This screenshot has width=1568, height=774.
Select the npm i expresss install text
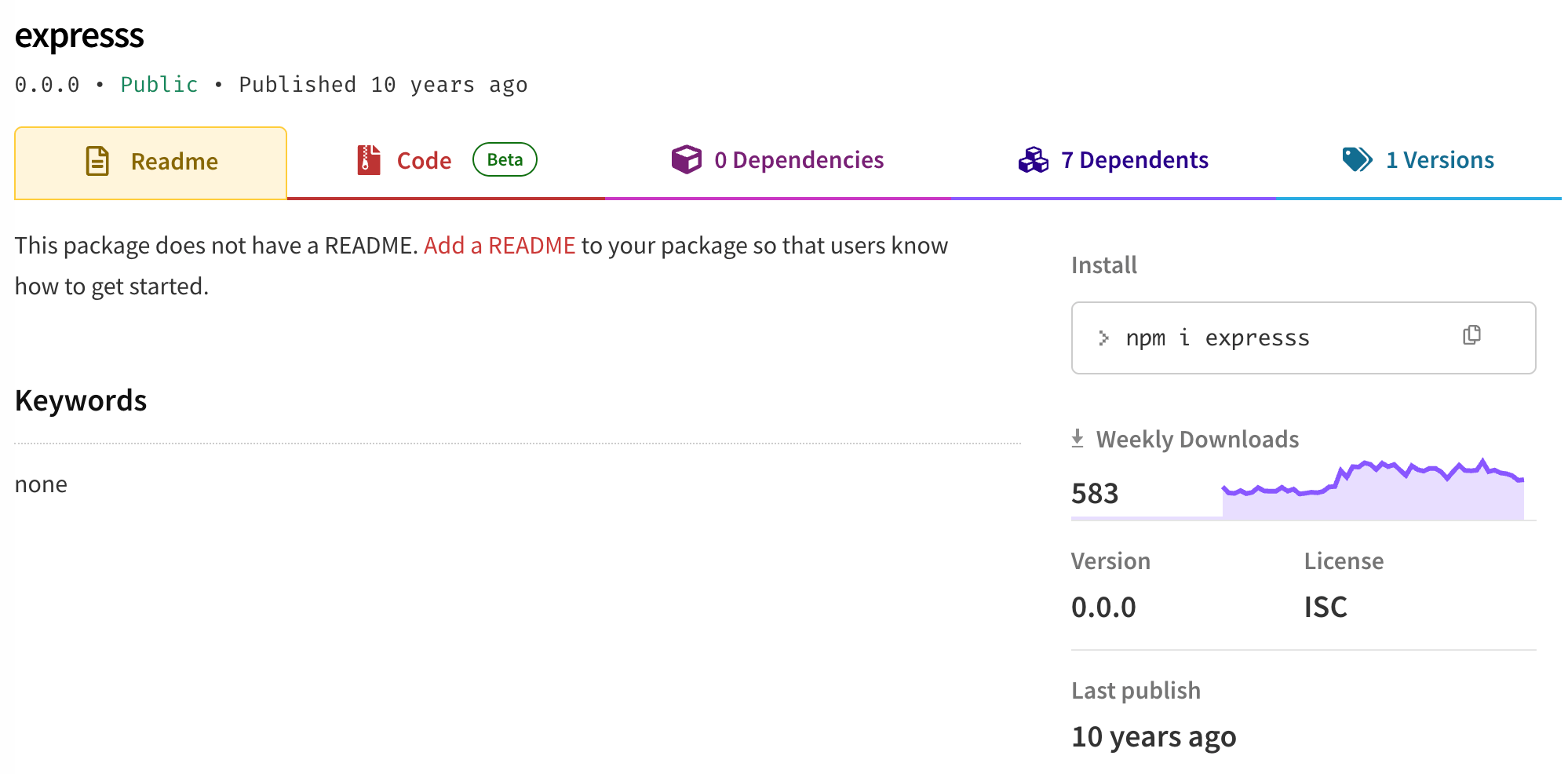pos(1217,338)
